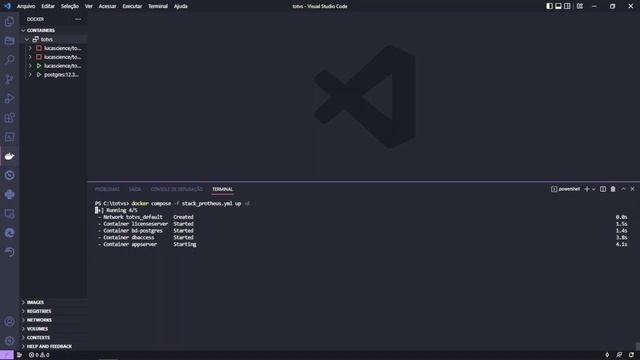
Task: Click the terminal scrollbar thumb
Action: [x=638, y=346]
